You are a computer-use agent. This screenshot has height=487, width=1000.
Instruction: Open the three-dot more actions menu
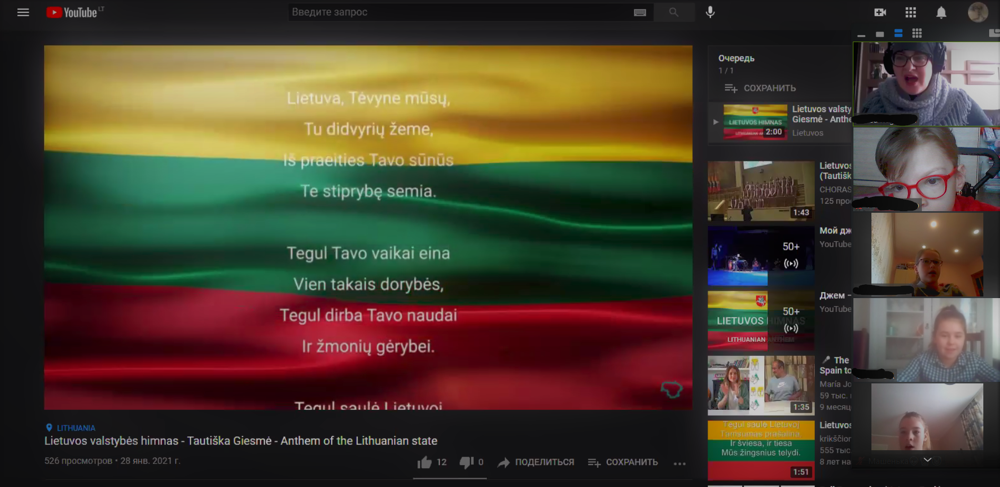coord(680,463)
